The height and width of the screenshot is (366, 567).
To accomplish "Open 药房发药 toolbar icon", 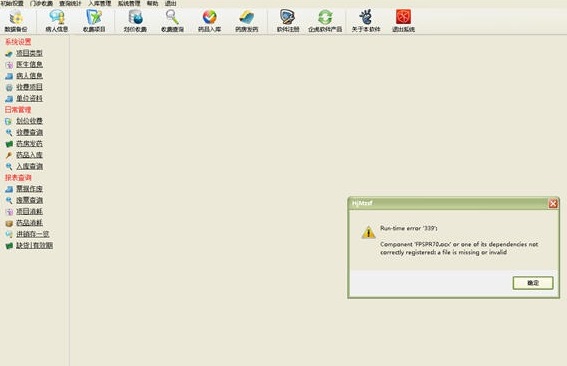I will pos(247,21).
